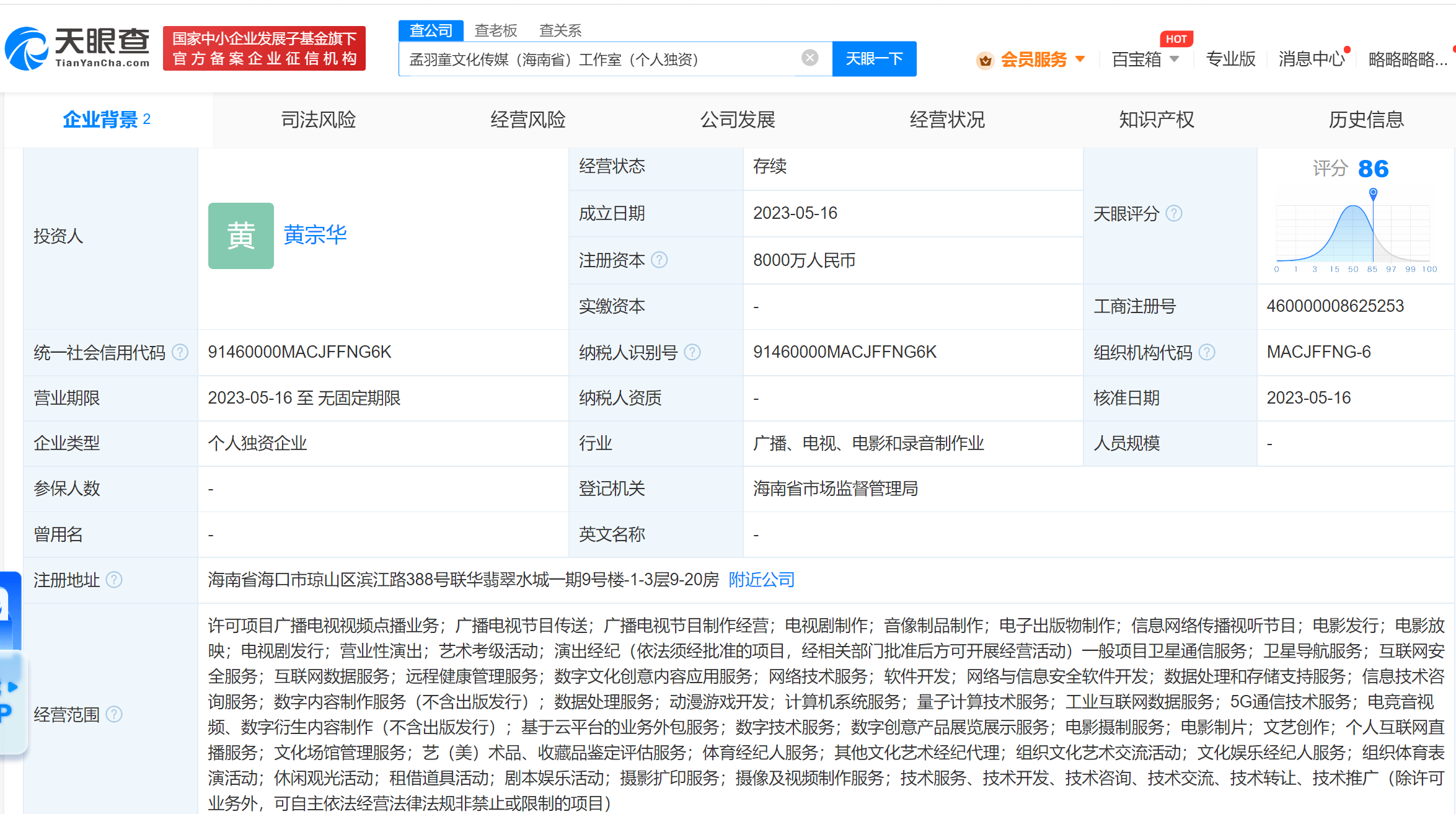This screenshot has height=814, width=1456.
Task: Open the 知识产权 tab
Action: pos(1156,120)
